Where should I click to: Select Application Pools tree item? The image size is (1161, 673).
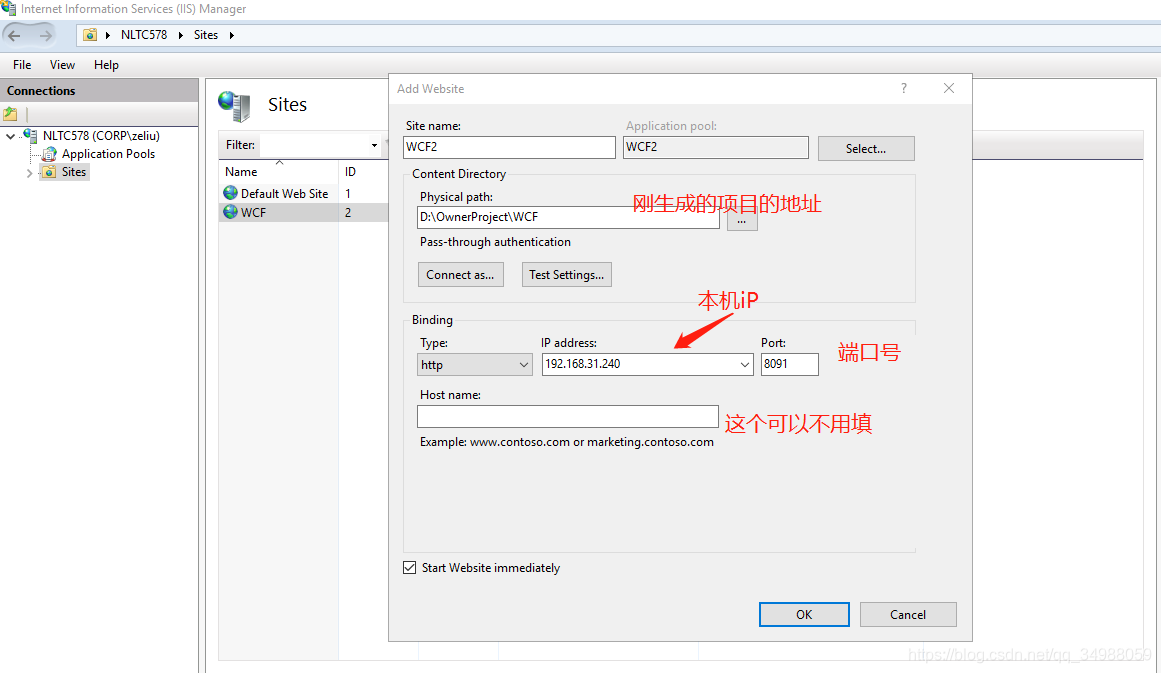click(x=108, y=154)
